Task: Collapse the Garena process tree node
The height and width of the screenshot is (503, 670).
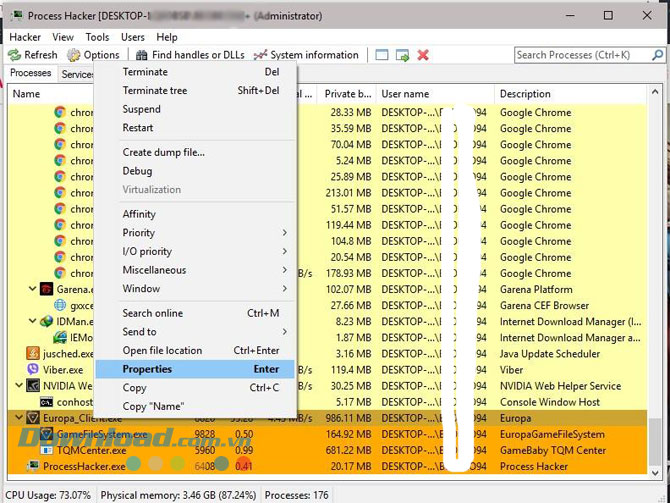Action: point(33,289)
